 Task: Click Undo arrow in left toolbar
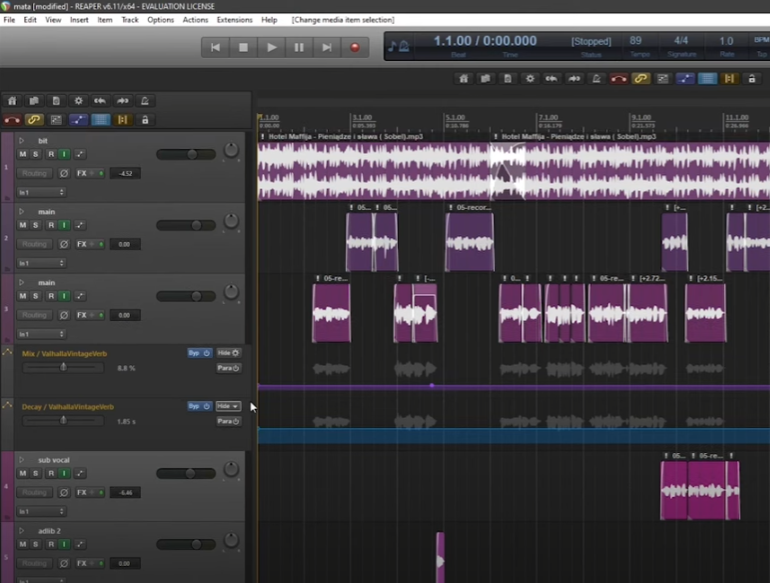click(x=100, y=101)
